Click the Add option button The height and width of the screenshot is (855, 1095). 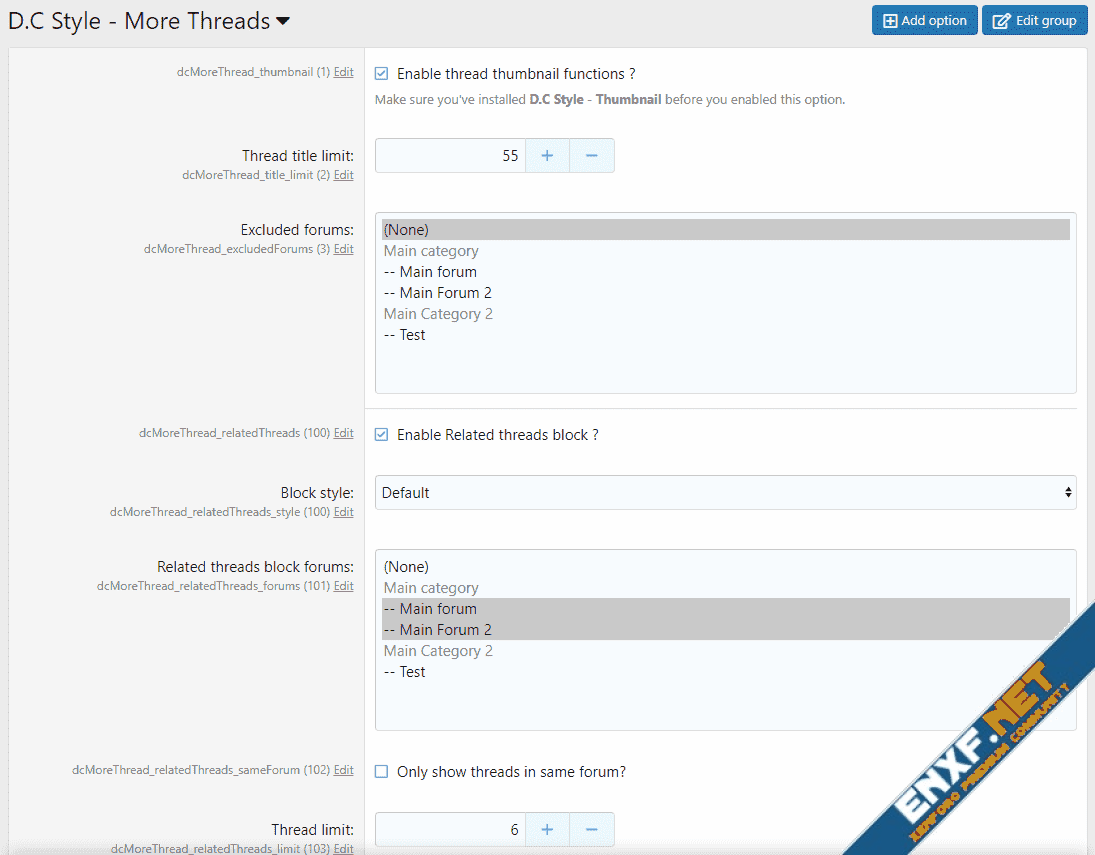924,21
